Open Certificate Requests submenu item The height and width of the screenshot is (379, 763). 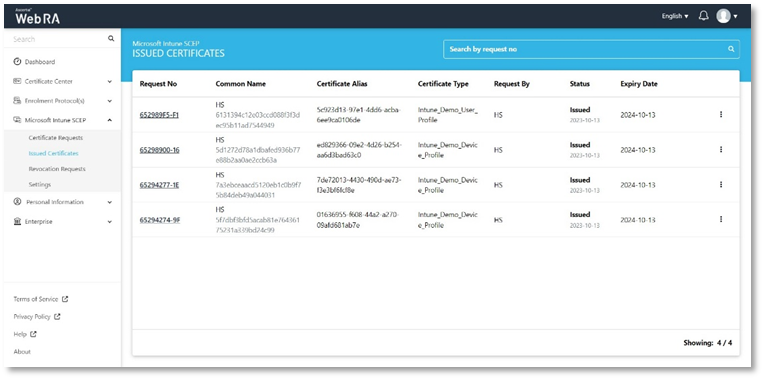(55, 138)
